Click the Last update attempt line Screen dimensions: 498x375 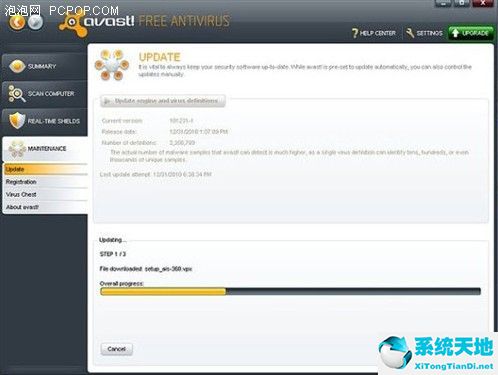pyautogui.click(x=156, y=174)
